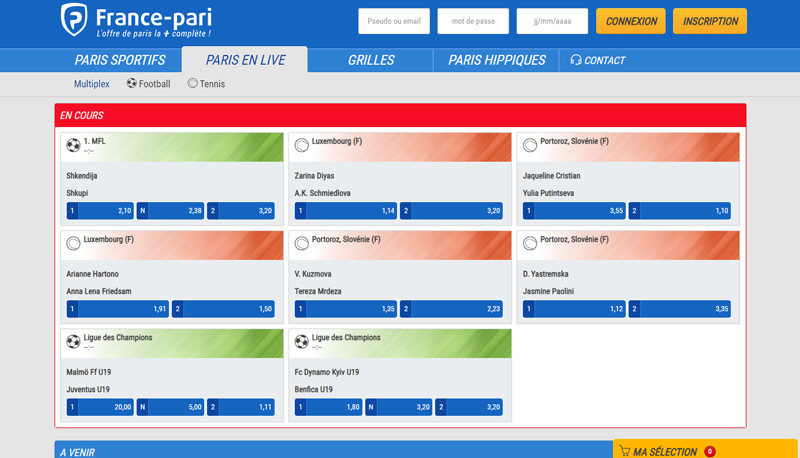Click the Anna Lena Friedsam player name
The height and width of the screenshot is (458, 800).
(99, 291)
